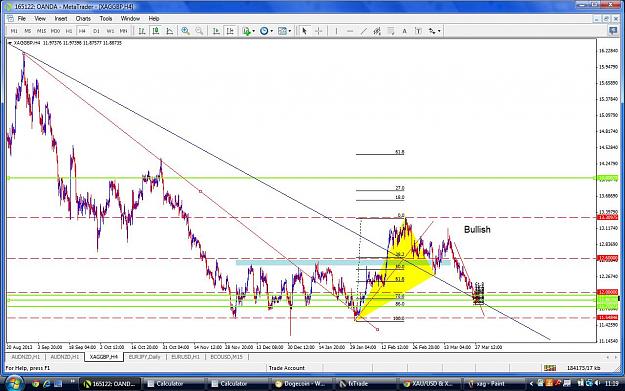Open the chart window system menu icon
The width and height of the screenshot is (625, 391).
[10, 19]
